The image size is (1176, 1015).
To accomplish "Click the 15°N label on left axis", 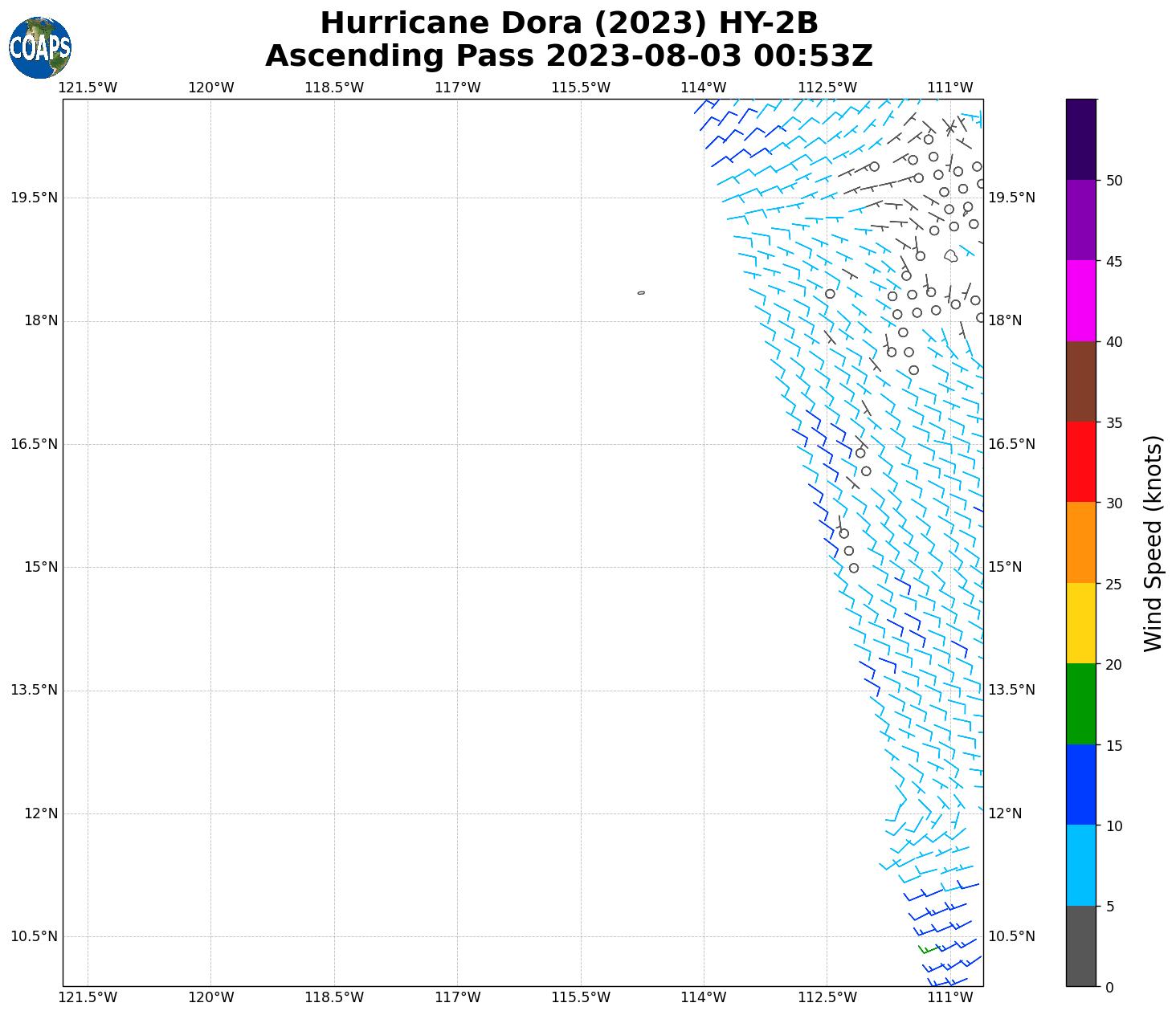I will pyautogui.click(x=40, y=567).
